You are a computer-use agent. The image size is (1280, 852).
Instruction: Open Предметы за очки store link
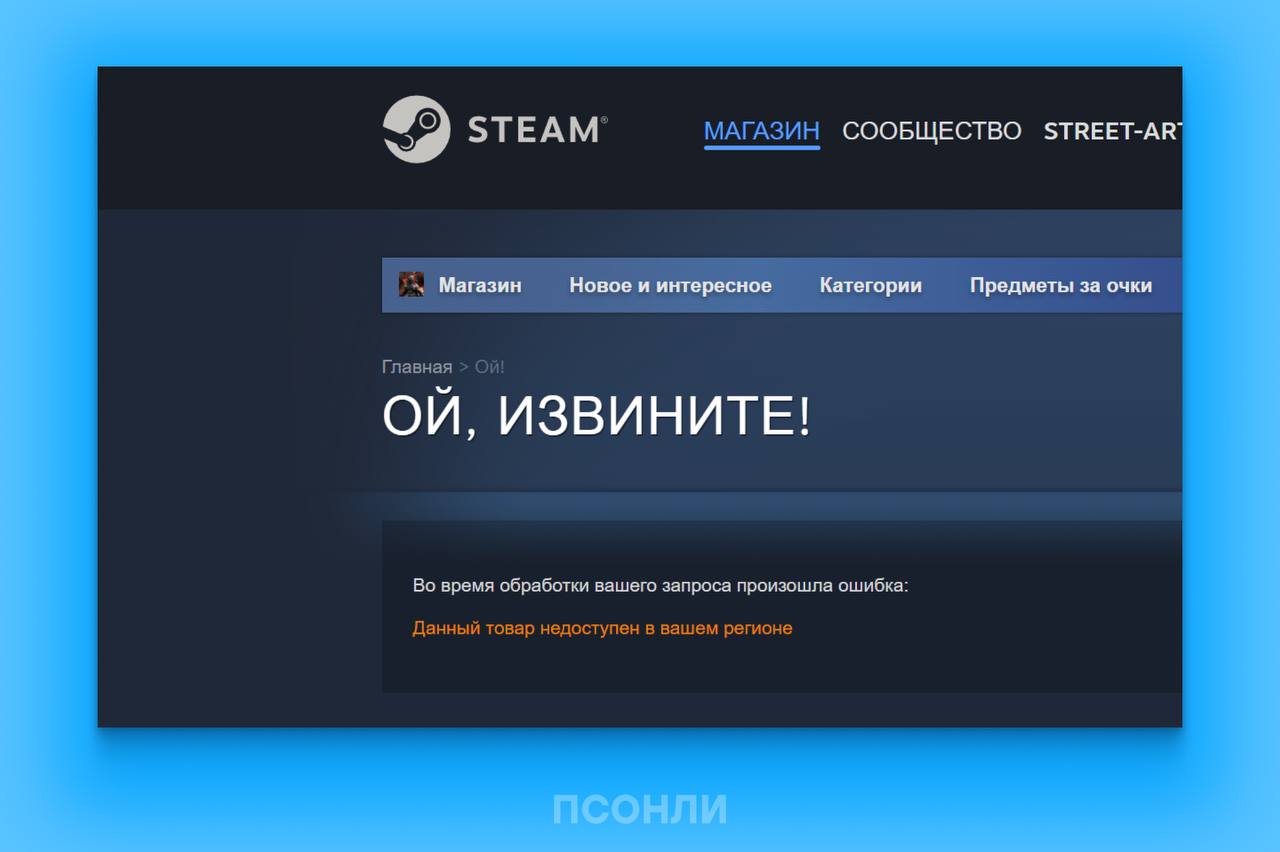1061,285
